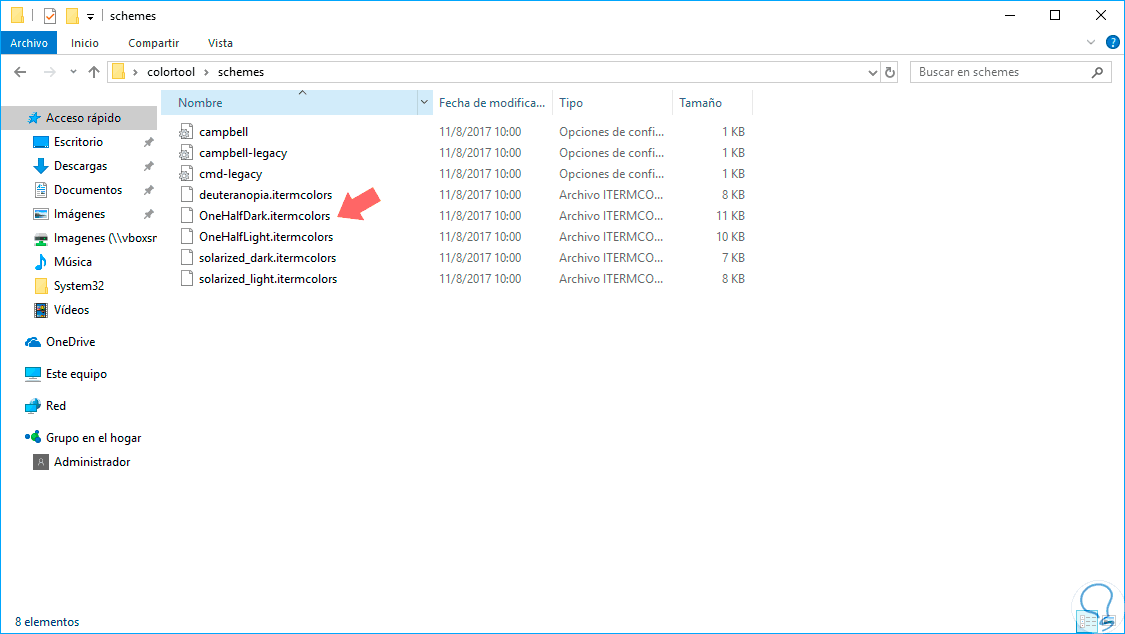The height and width of the screenshot is (634, 1125).
Task: Open Grupo en el hogar
Action: 93,437
